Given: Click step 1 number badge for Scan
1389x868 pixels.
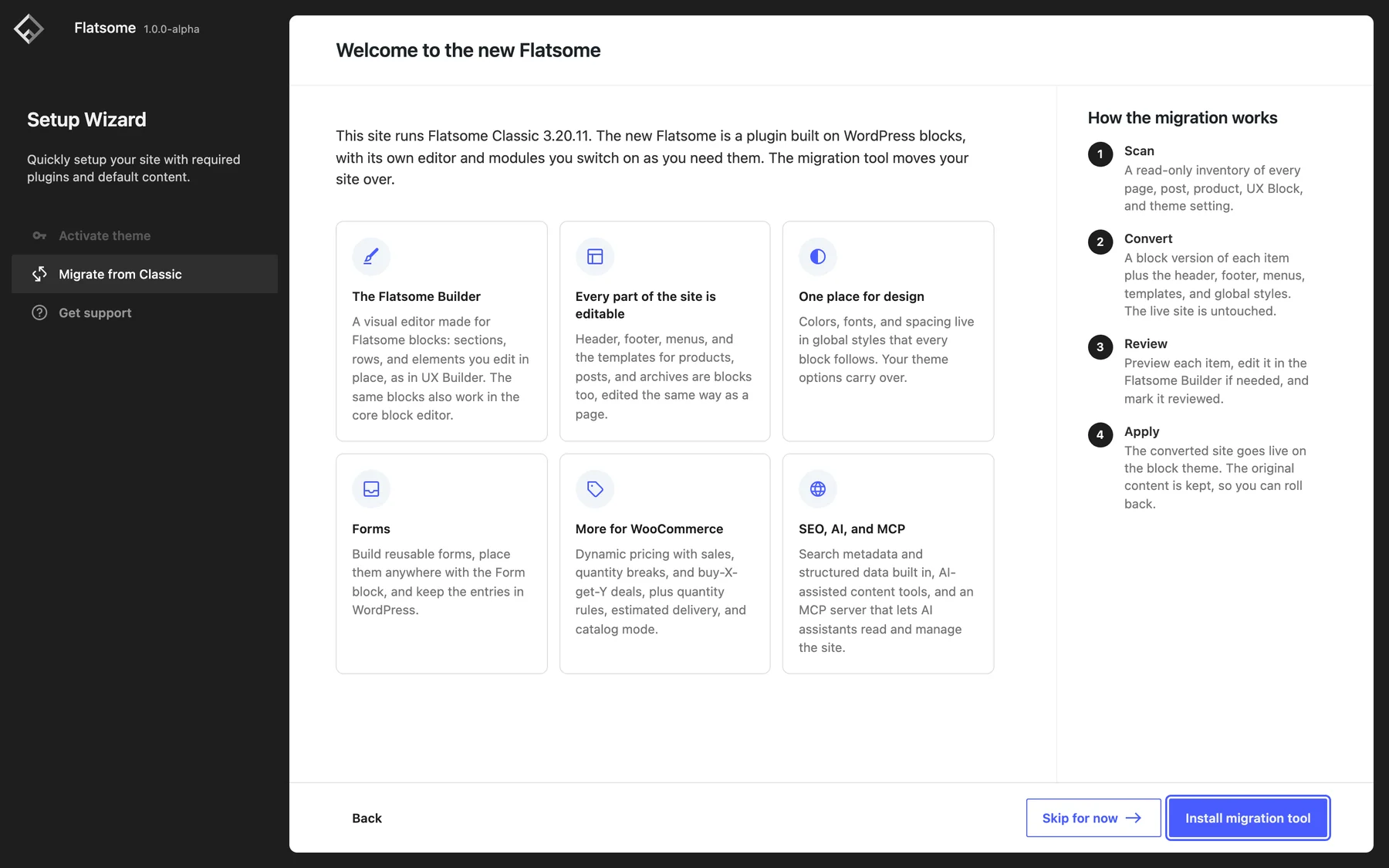Looking at the screenshot, I should click(x=1100, y=154).
